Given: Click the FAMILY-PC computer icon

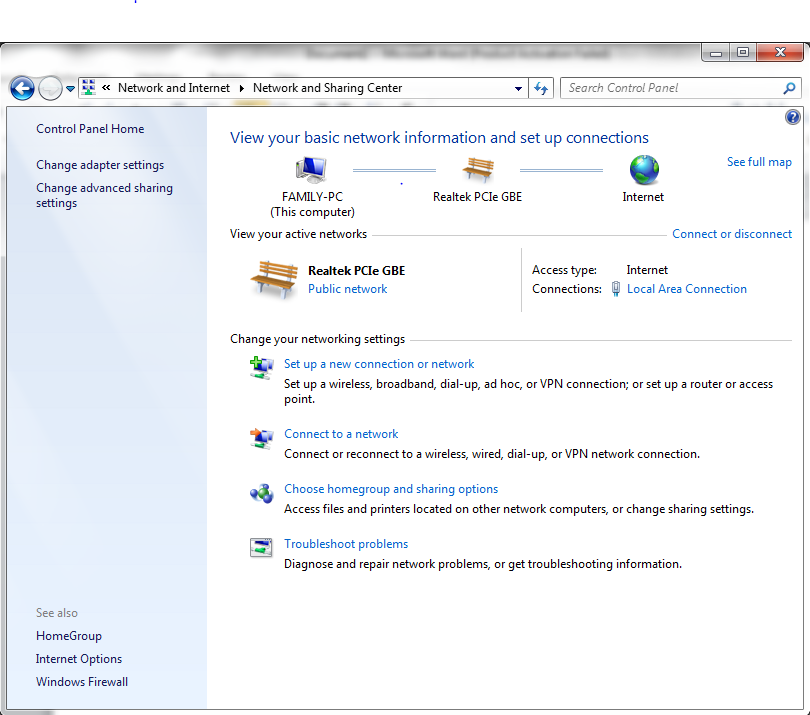Looking at the screenshot, I should click(311, 168).
